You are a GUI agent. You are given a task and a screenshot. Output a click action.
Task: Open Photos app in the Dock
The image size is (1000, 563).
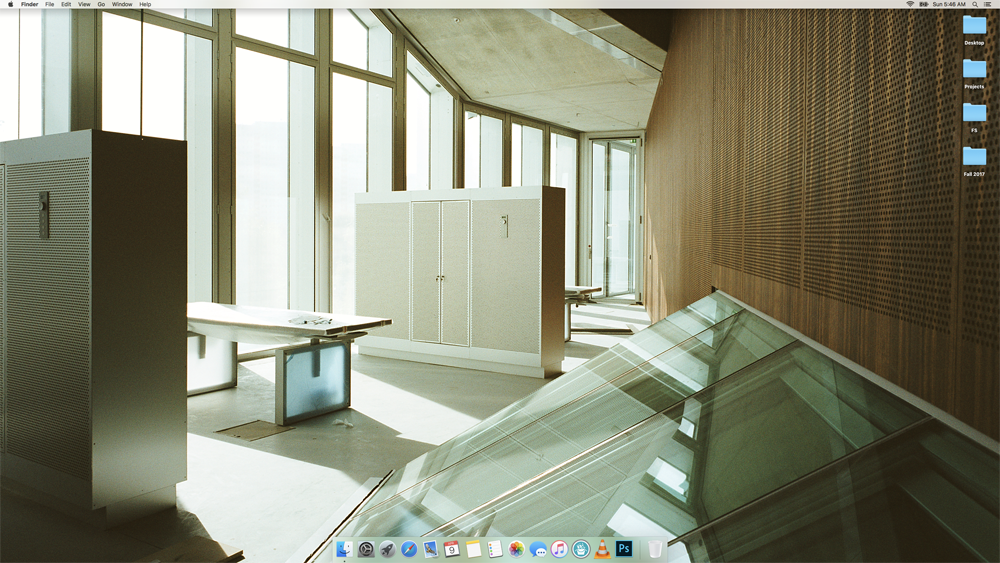[x=517, y=549]
